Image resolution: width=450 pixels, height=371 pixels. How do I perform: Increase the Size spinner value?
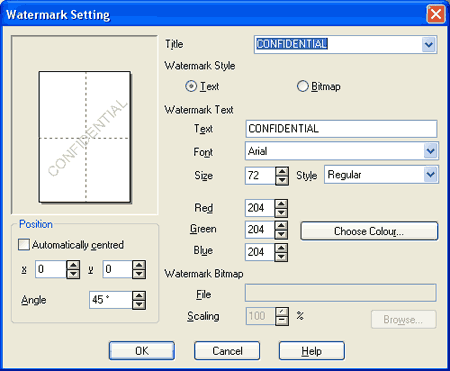pos(282,172)
